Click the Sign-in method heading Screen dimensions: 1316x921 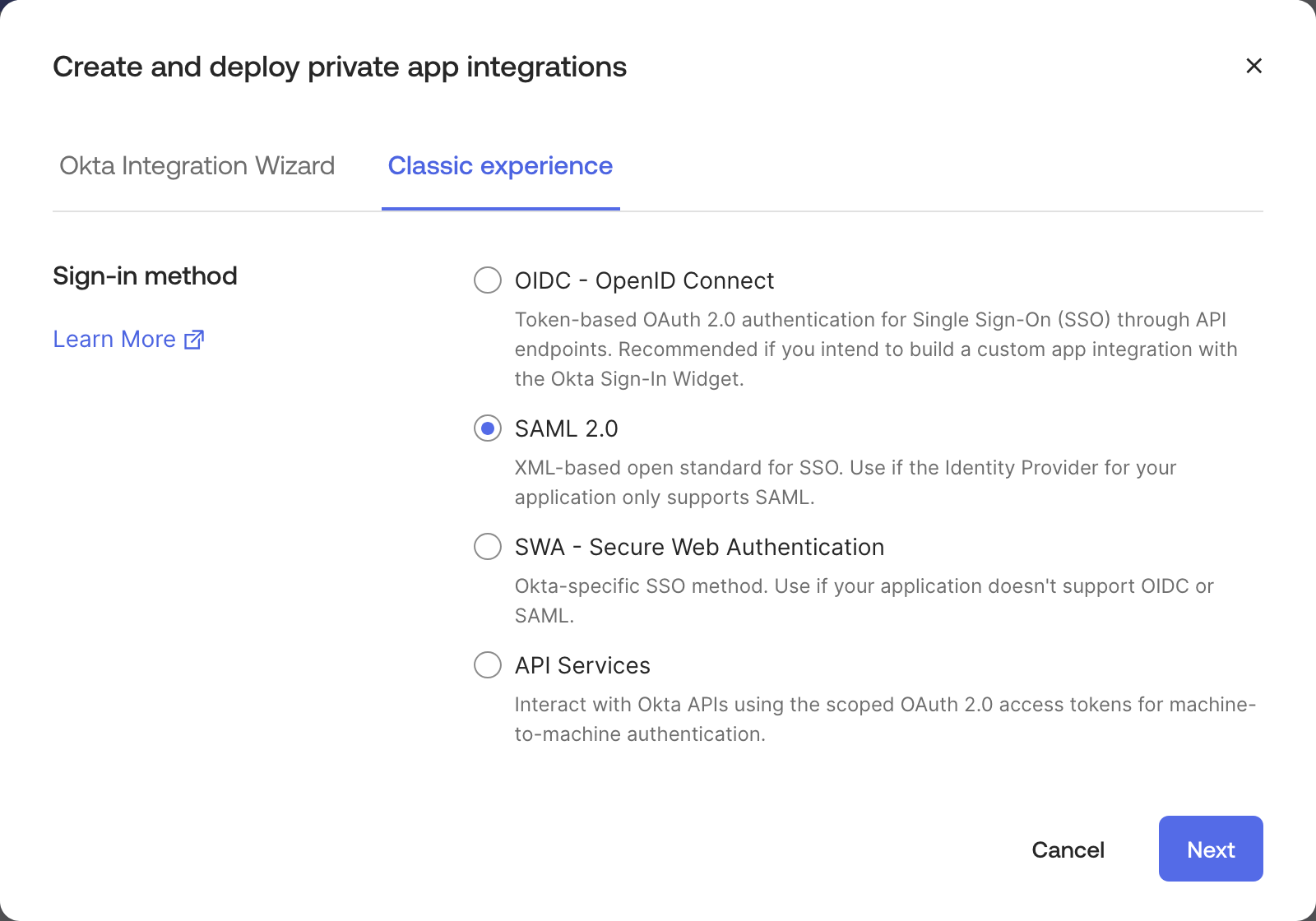(x=145, y=275)
